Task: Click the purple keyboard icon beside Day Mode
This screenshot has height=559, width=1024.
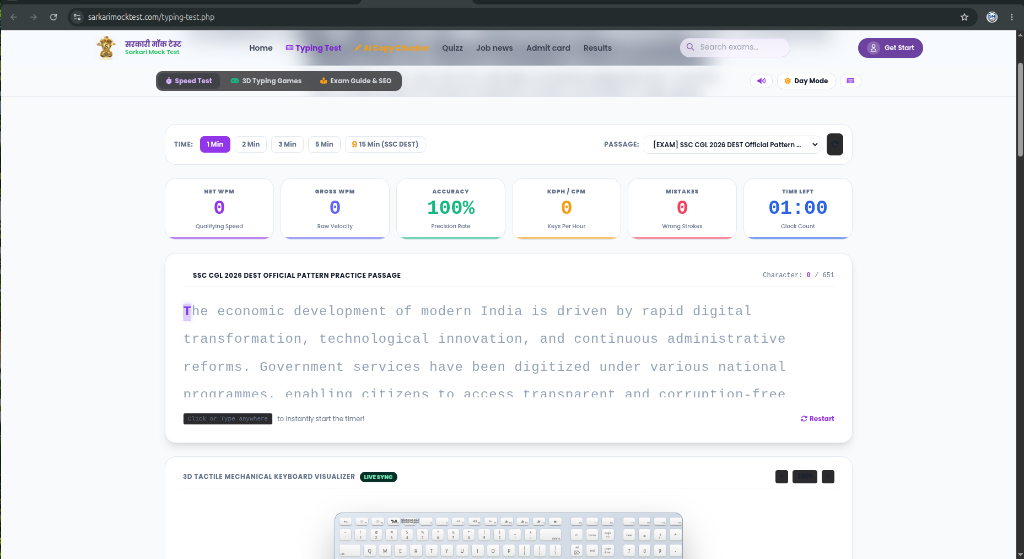Action: click(850, 81)
